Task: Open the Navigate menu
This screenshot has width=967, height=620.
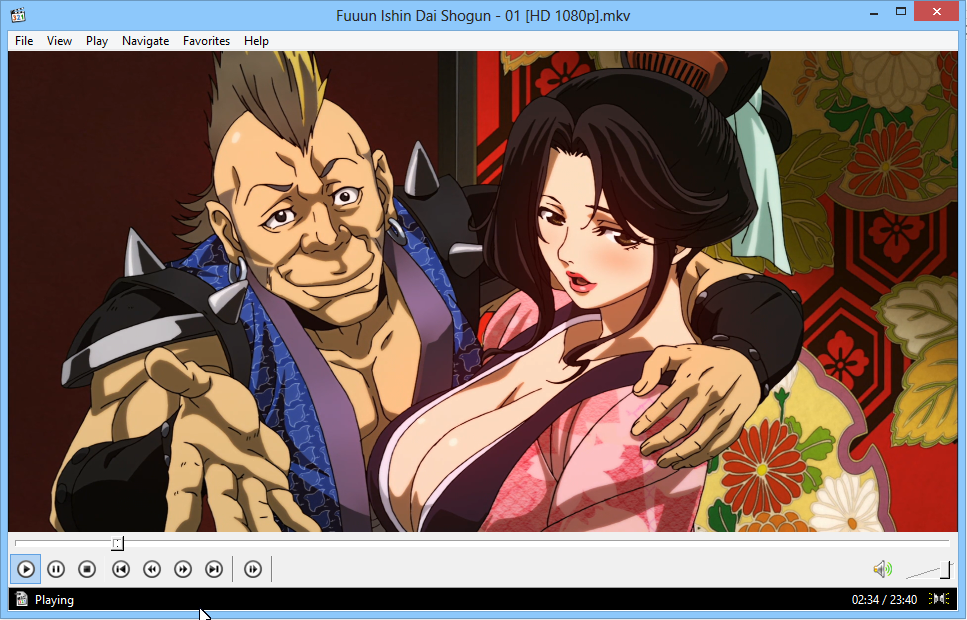Action: 146,41
